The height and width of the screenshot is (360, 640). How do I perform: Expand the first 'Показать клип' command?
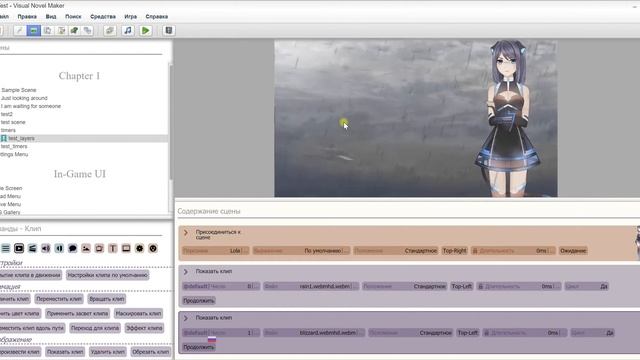[x=186, y=271]
